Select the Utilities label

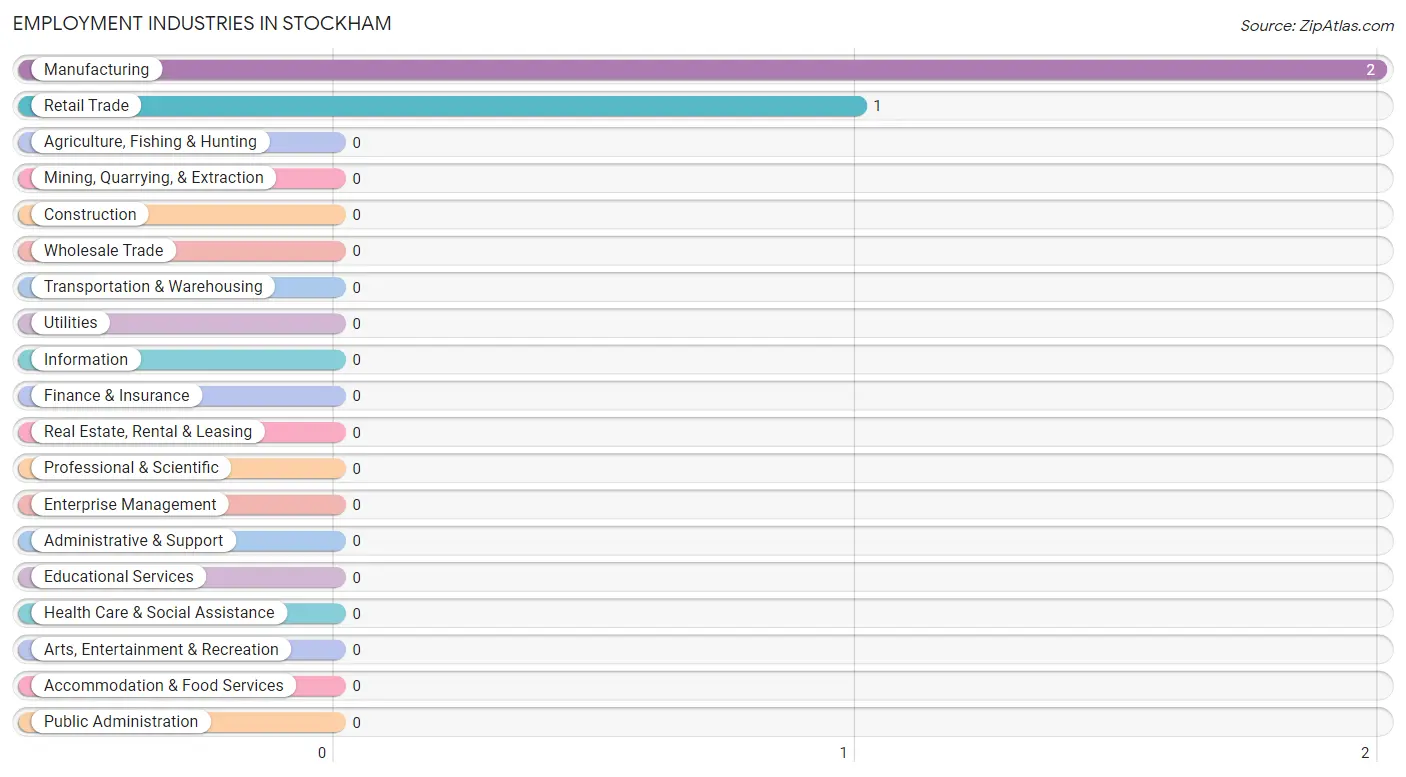point(71,323)
